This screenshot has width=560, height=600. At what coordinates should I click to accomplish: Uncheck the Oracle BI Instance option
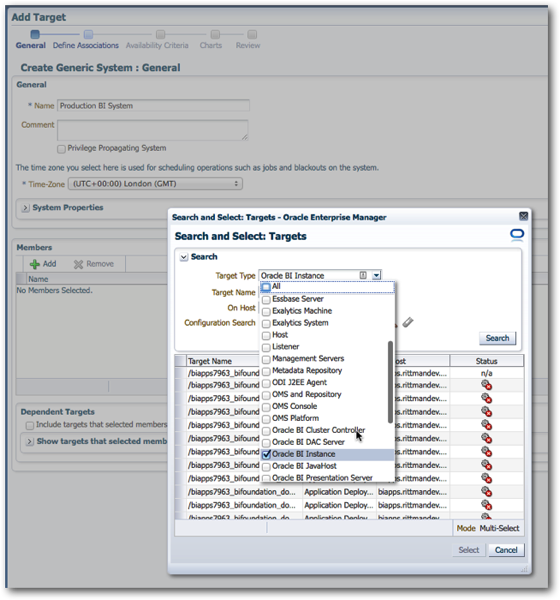tap(266, 455)
